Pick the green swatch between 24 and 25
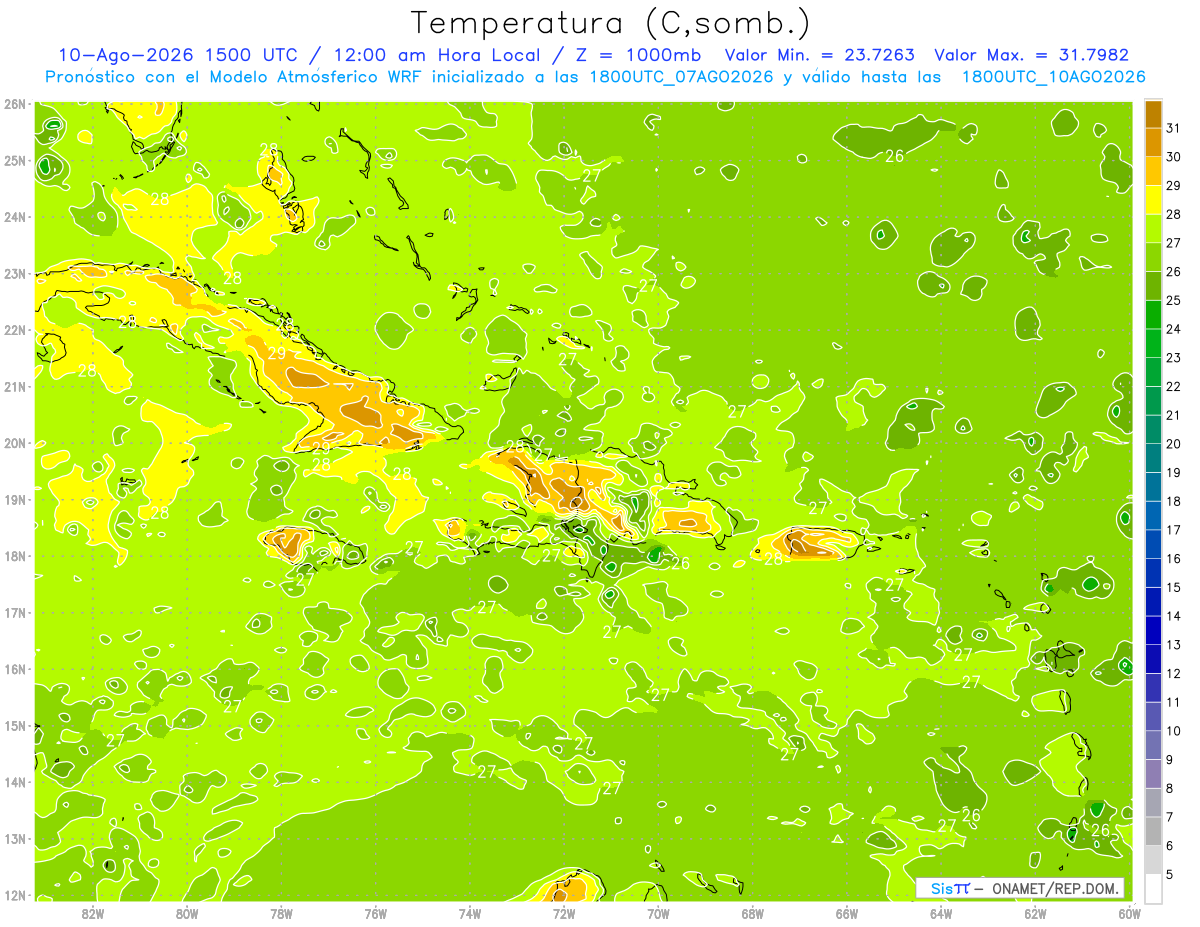The width and height of the screenshot is (1200, 927). coord(1153,315)
